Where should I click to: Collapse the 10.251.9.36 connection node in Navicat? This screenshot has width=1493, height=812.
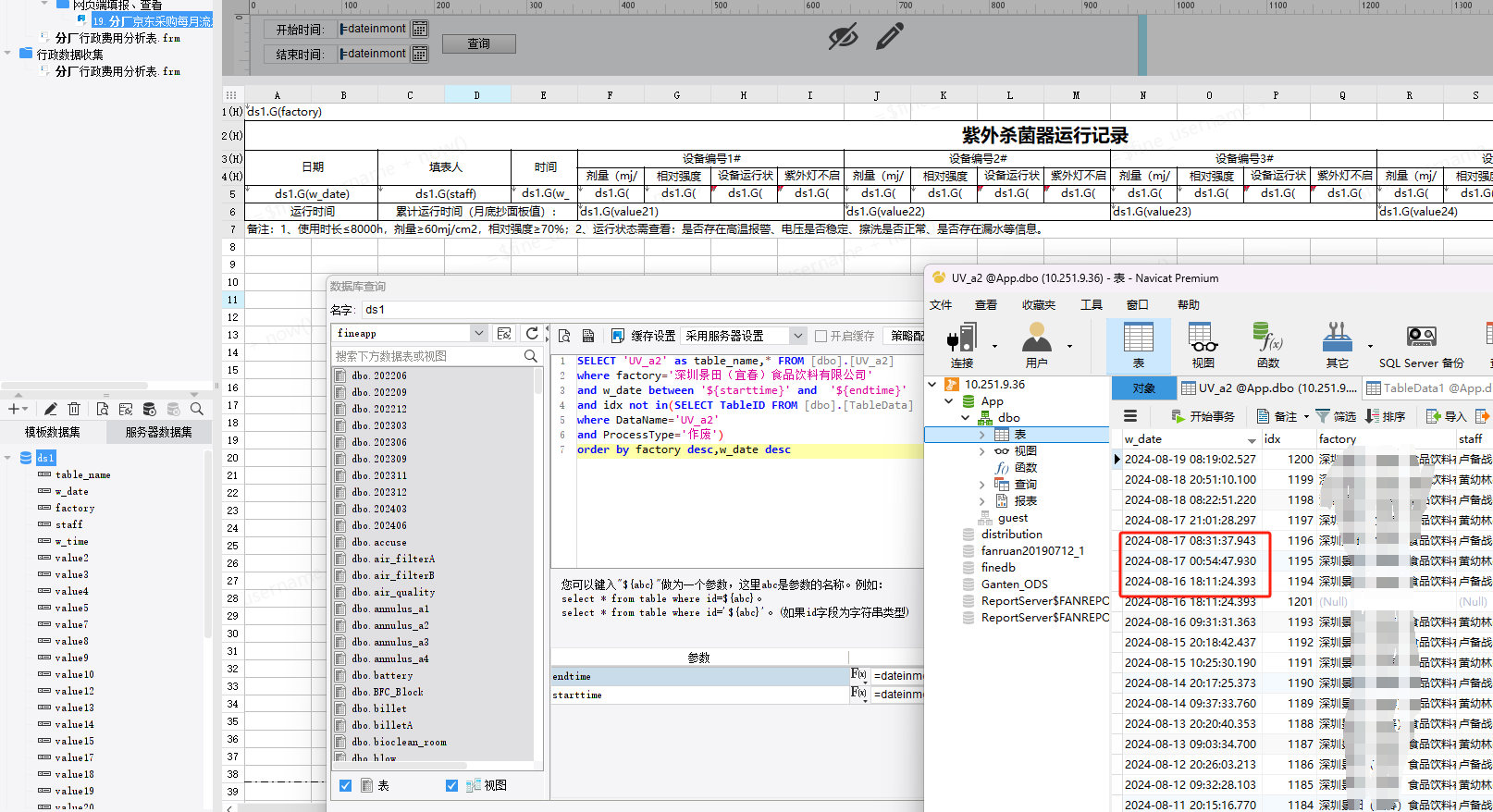pyautogui.click(x=932, y=385)
